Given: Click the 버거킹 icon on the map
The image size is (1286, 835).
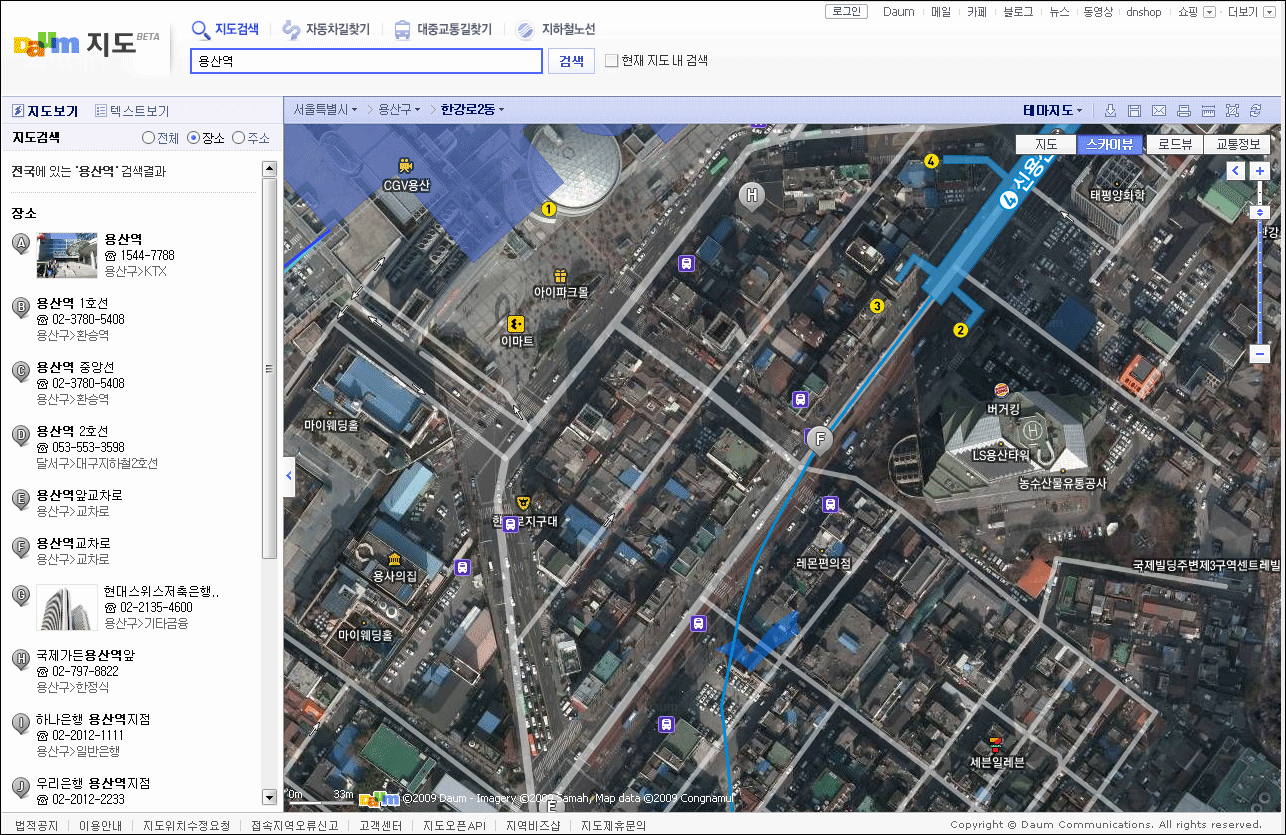Looking at the screenshot, I should [1000, 390].
